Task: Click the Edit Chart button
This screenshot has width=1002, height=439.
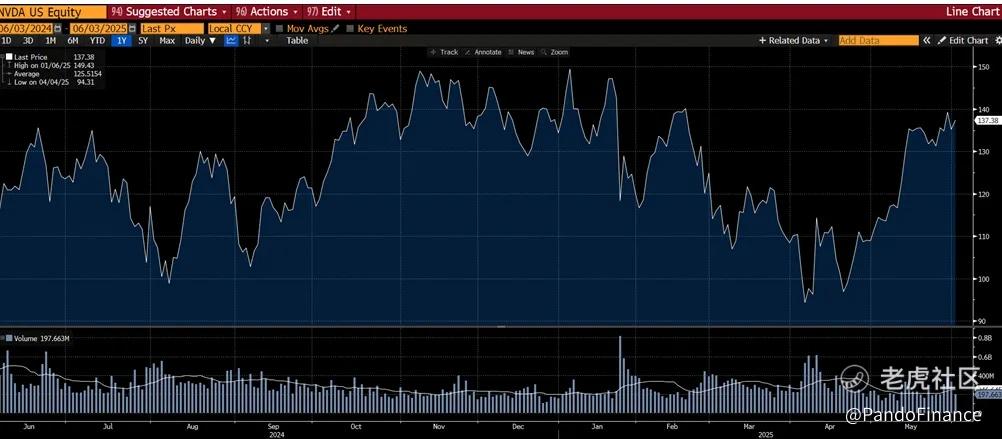Action: click(963, 40)
